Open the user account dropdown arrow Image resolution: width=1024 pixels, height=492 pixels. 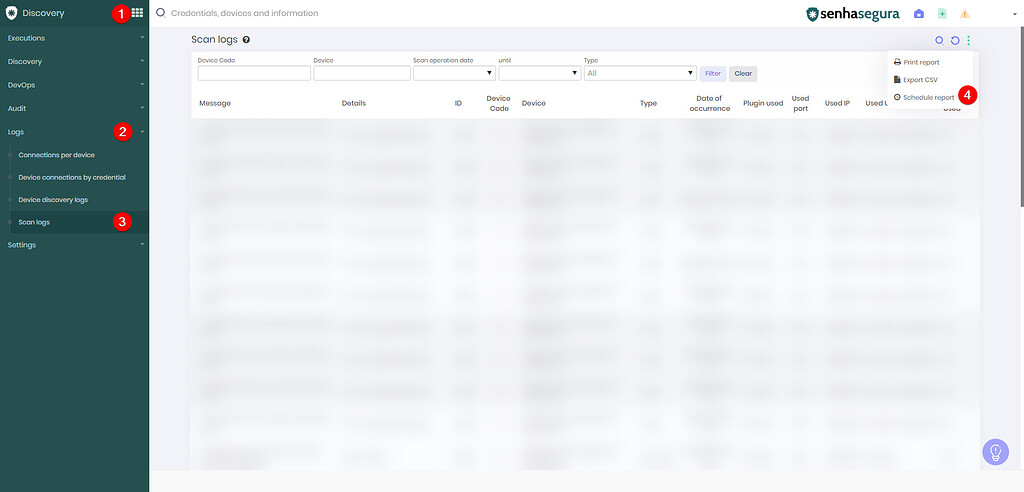click(1014, 14)
